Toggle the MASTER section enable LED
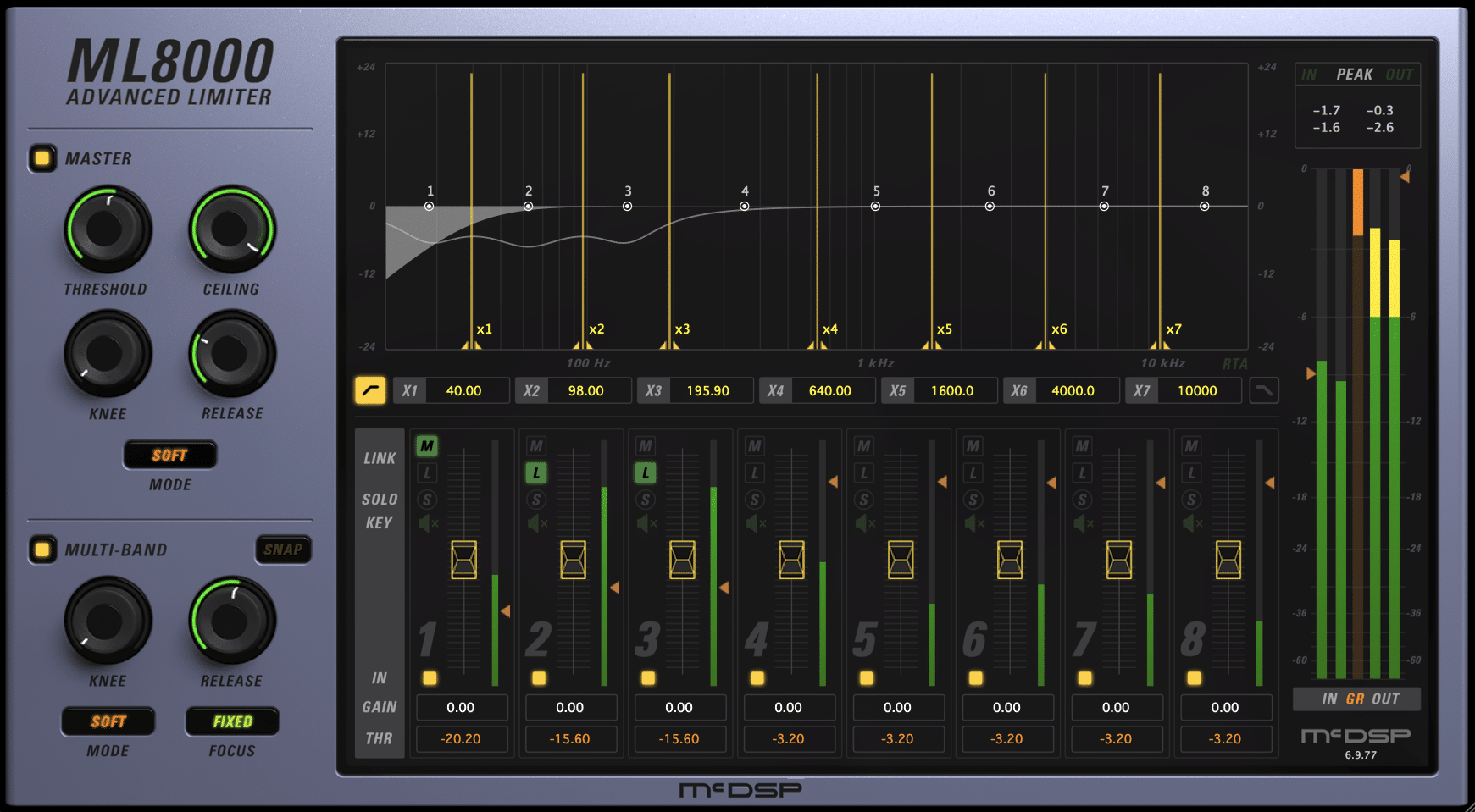Viewport: 1475px width, 812px height. (x=42, y=158)
